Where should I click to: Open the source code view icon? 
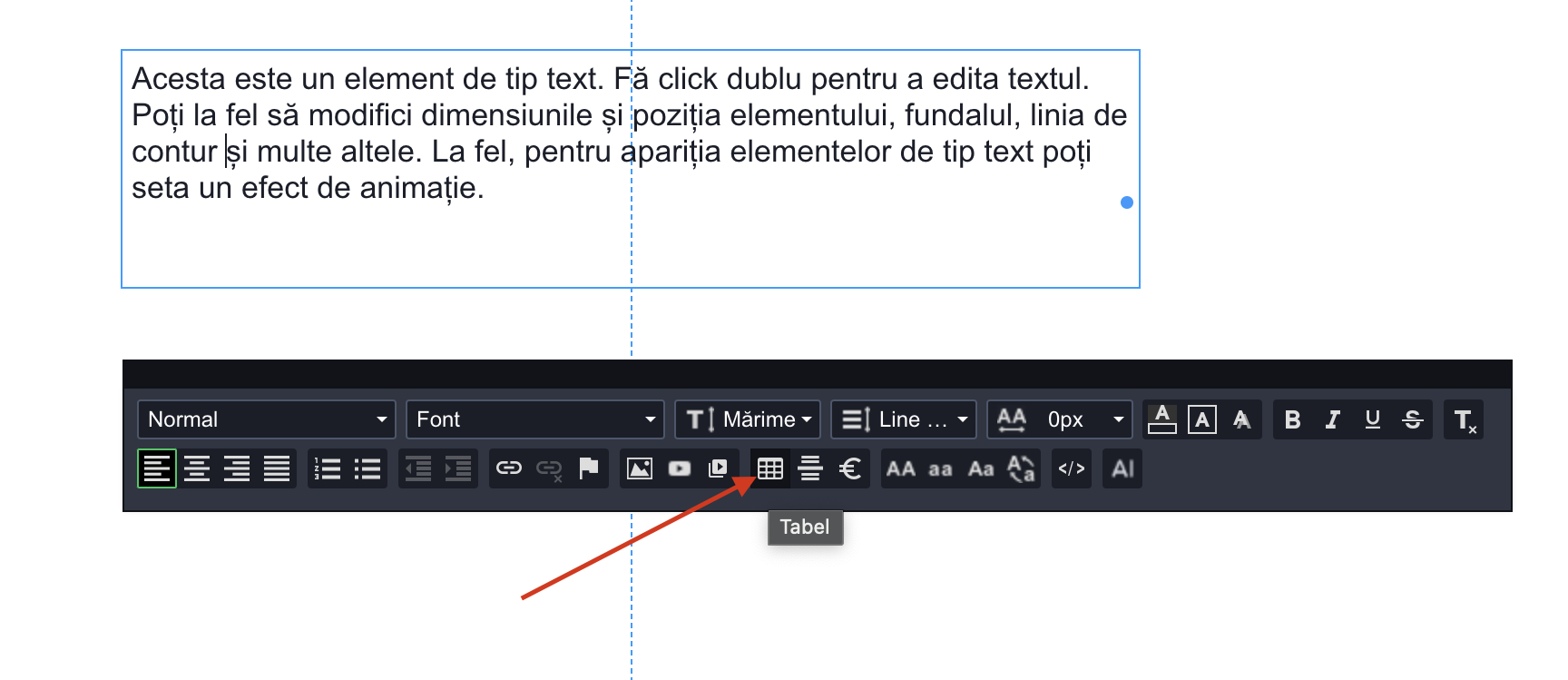tap(1072, 469)
